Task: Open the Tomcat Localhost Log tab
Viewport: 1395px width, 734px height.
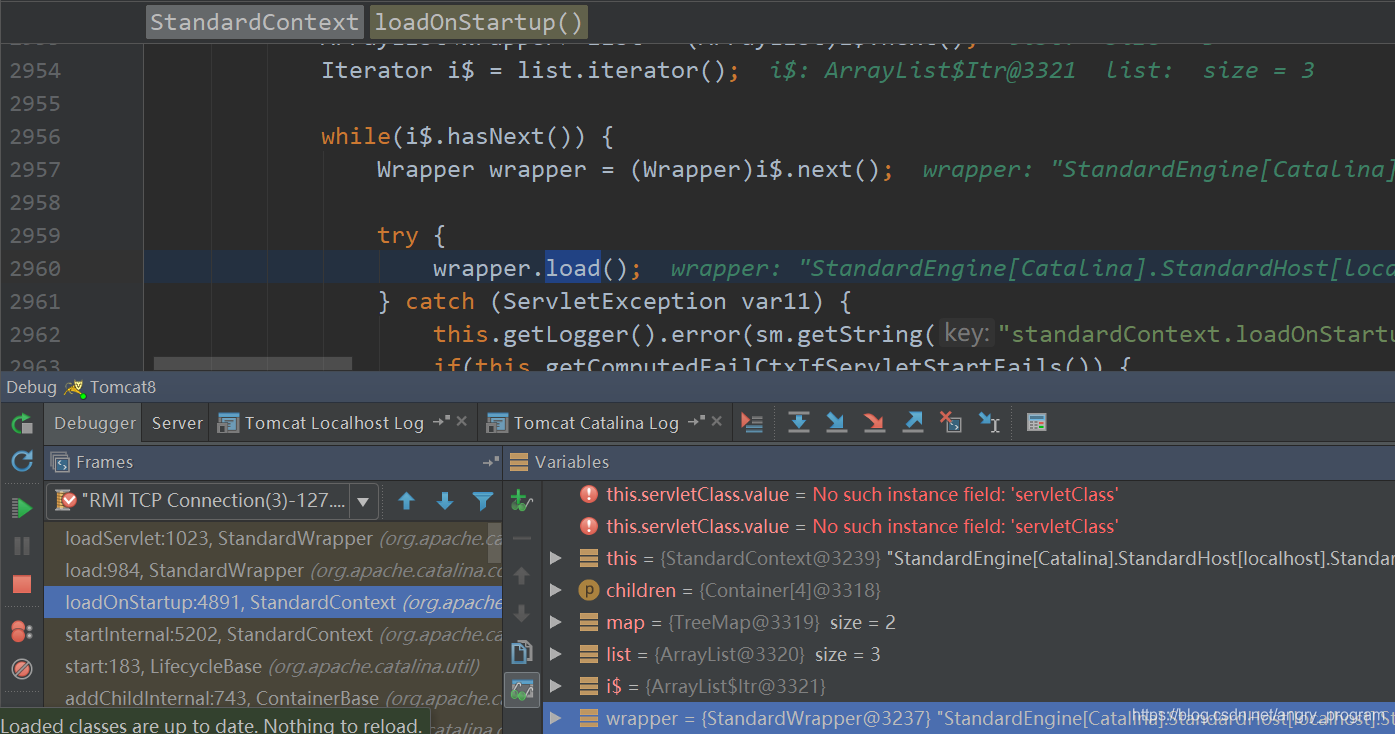Action: click(x=333, y=423)
